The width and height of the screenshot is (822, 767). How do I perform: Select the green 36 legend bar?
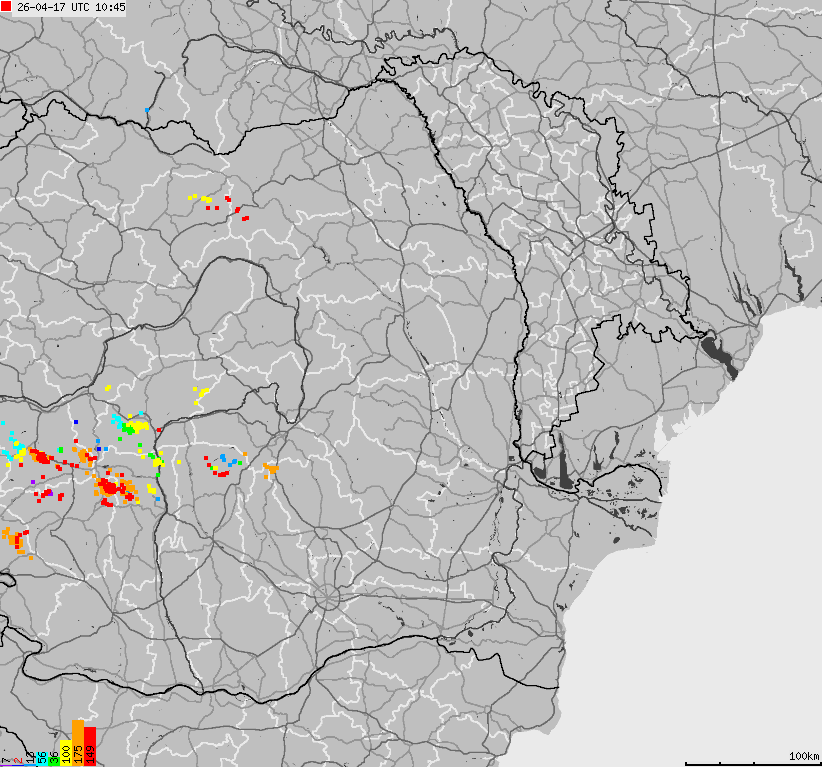tap(55, 761)
